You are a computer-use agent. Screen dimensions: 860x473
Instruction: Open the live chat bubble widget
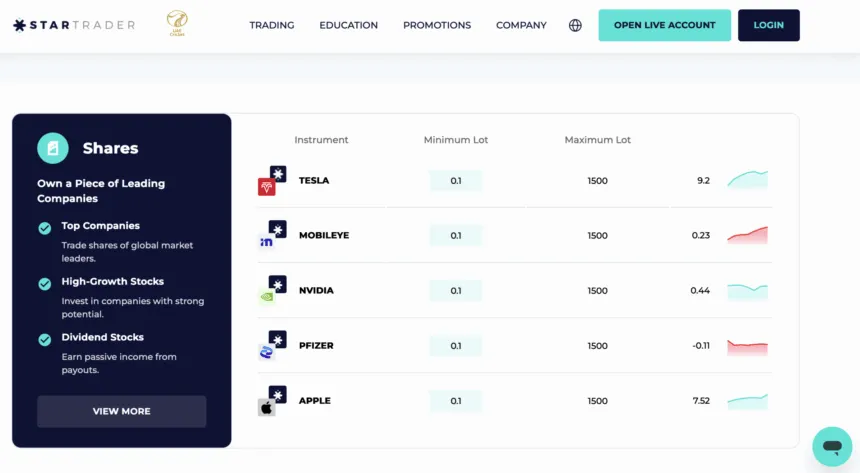click(831, 445)
